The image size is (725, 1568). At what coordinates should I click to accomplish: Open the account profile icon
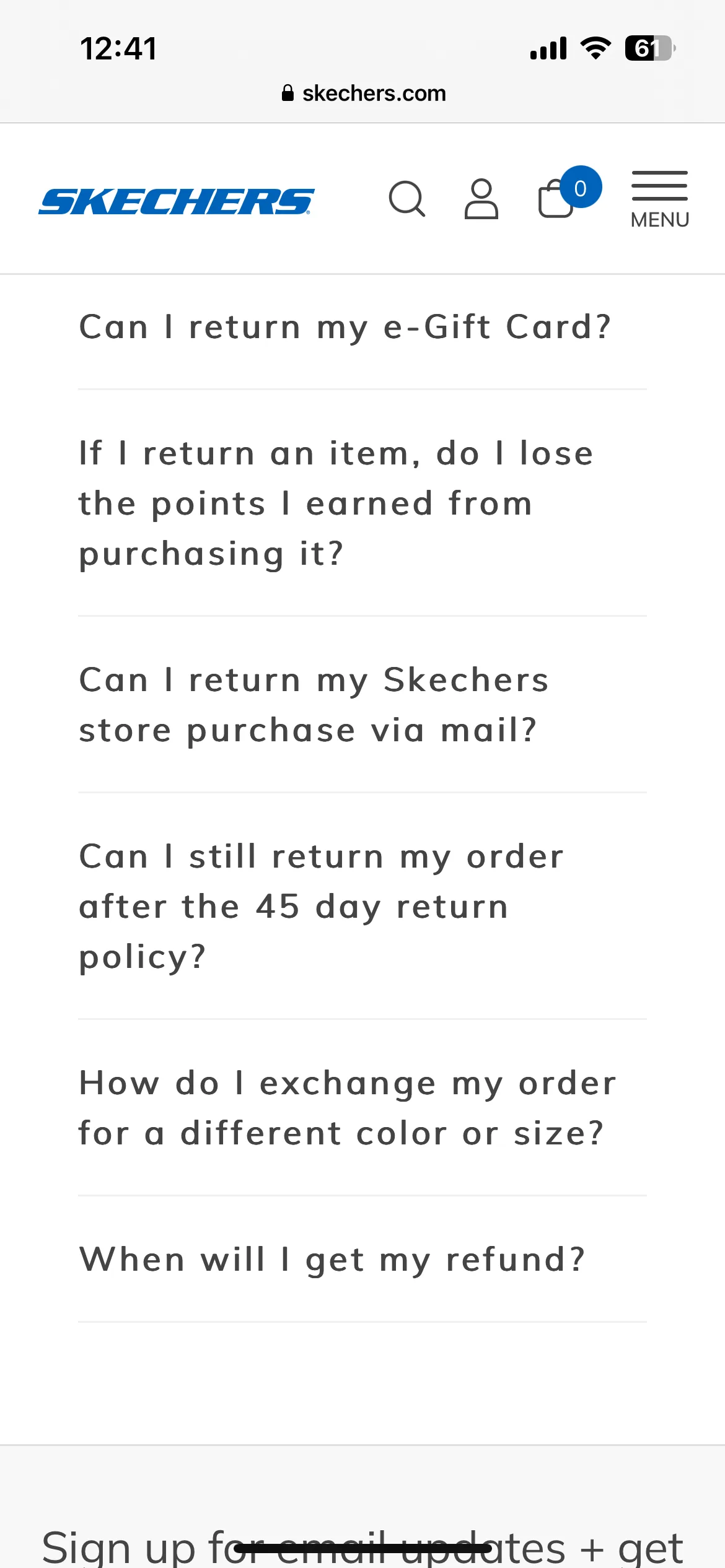click(x=481, y=199)
